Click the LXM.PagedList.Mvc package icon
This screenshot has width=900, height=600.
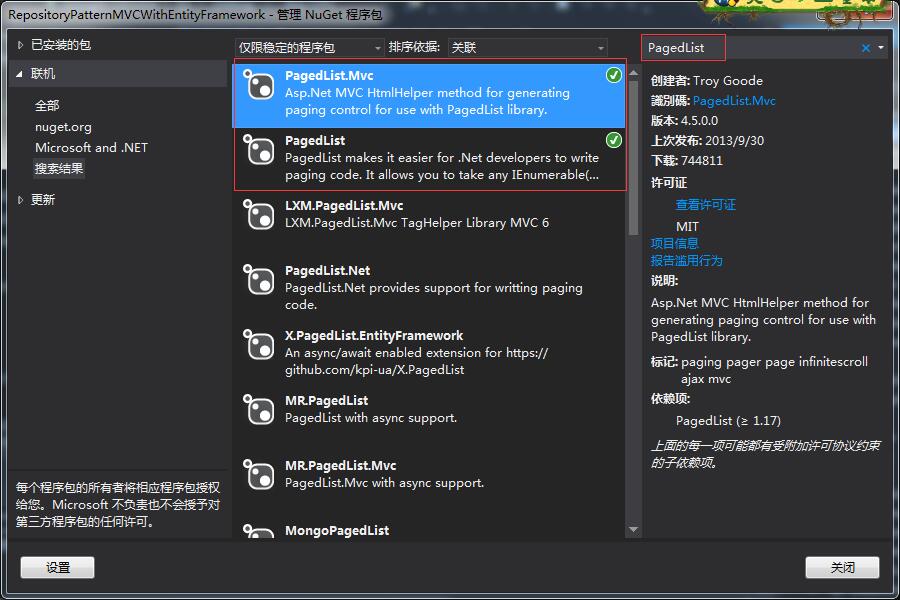(x=259, y=215)
